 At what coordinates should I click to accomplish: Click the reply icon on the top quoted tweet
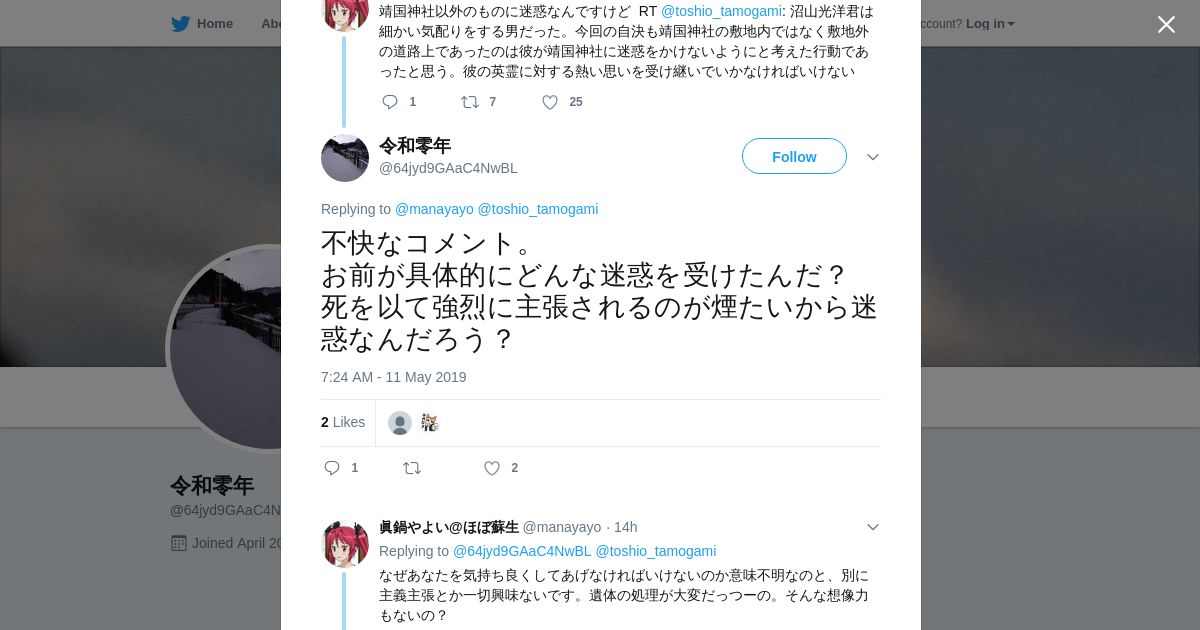click(x=390, y=102)
